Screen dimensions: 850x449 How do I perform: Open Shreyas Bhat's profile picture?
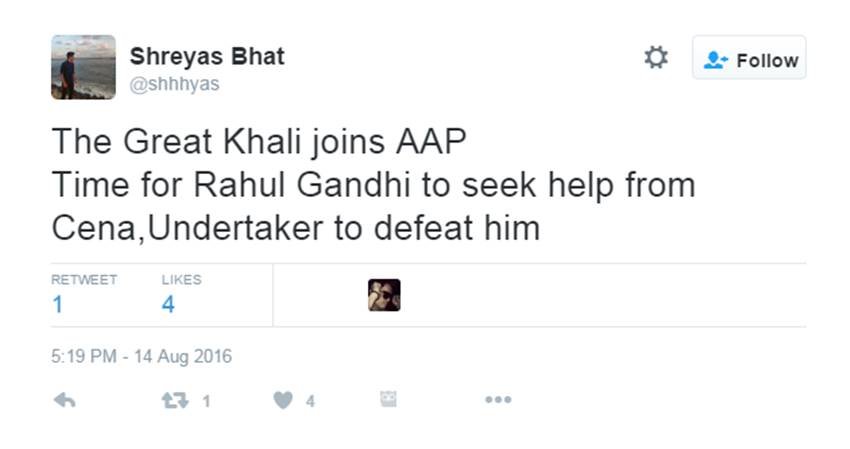click(83, 67)
